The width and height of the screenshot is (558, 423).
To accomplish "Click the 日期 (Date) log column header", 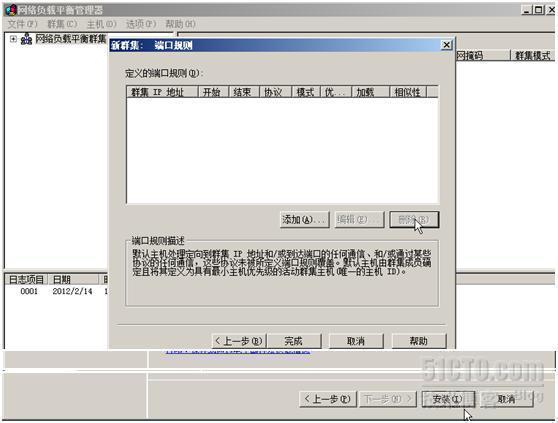I will pyautogui.click(x=73, y=279).
